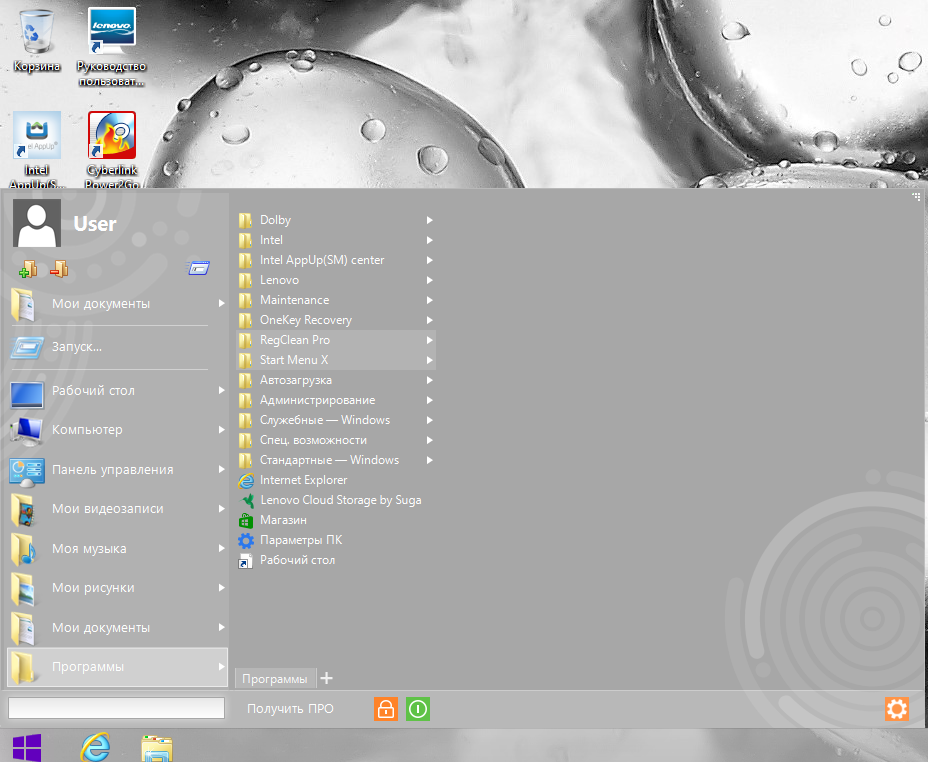The height and width of the screenshot is (762, 928).
Task: Click the add group icon under User
Action: 28,269
